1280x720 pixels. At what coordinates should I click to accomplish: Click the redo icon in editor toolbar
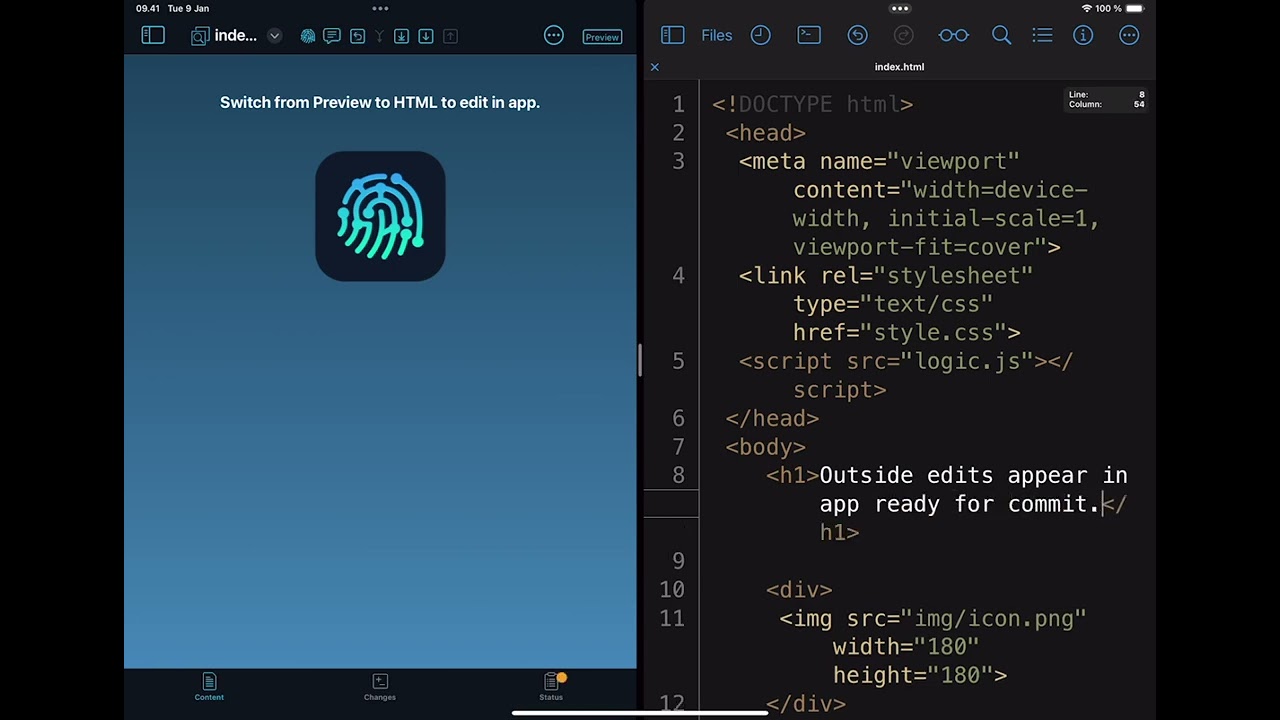[x=904, y=35]
